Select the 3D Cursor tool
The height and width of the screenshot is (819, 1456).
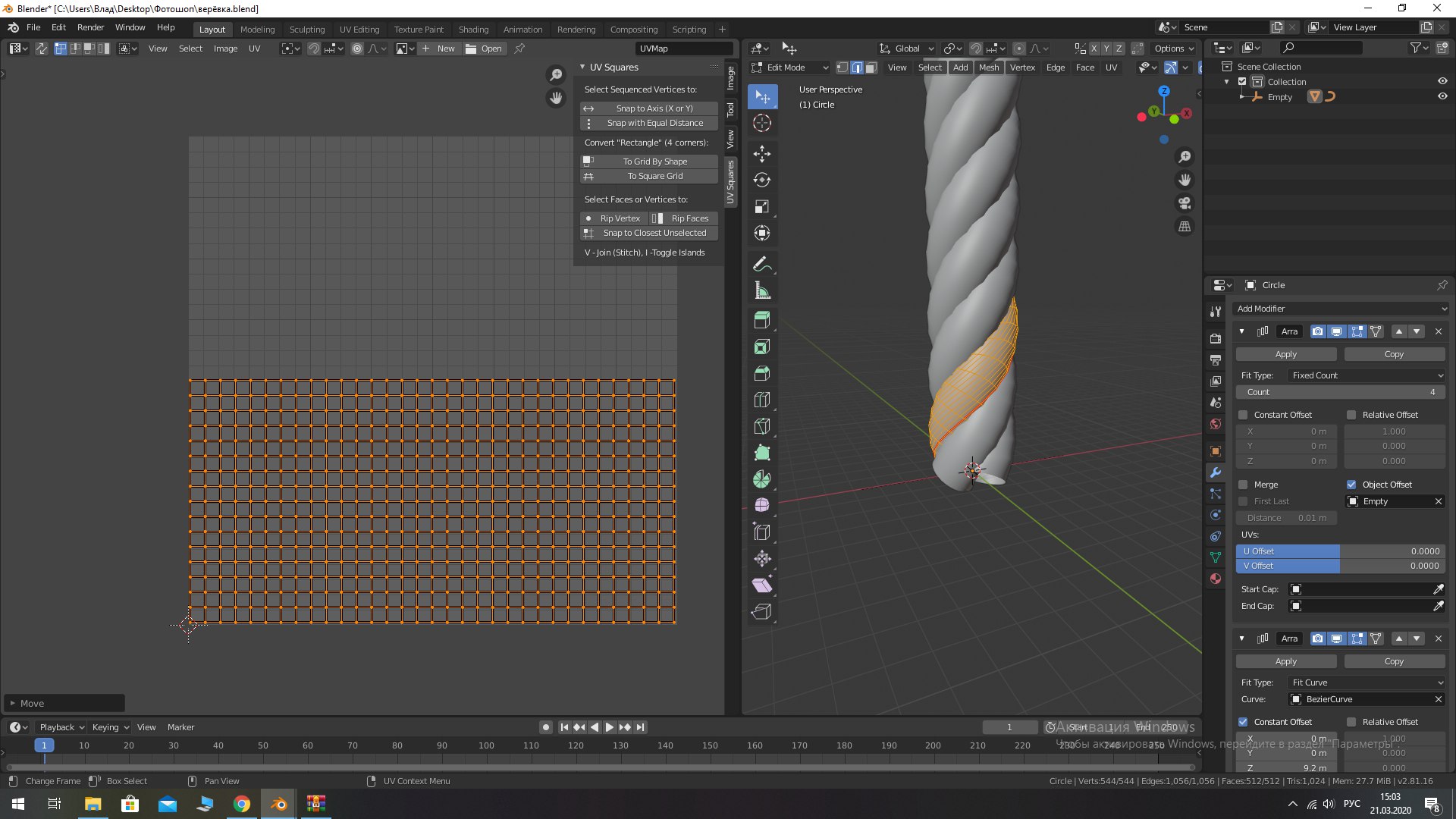[x=762, y=123]
